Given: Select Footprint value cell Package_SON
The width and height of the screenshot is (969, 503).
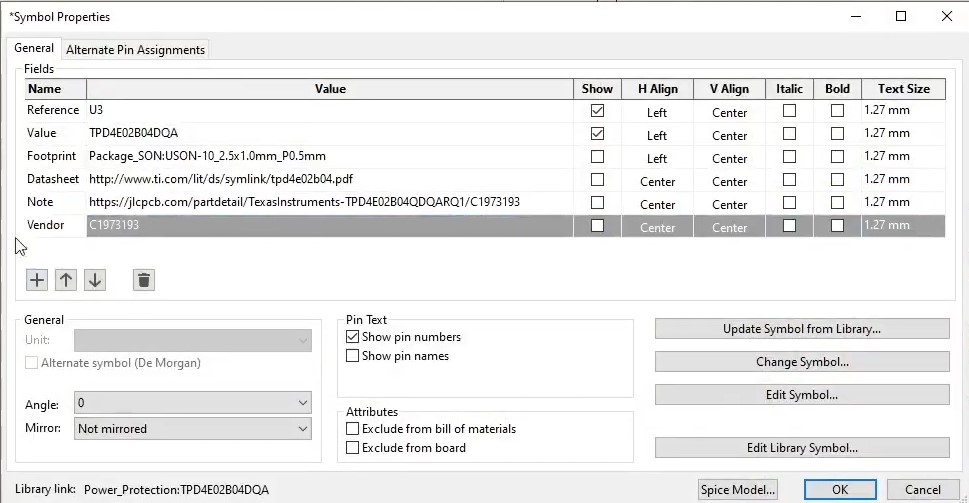Looking at the screenshot, I should tap(330, 156).
